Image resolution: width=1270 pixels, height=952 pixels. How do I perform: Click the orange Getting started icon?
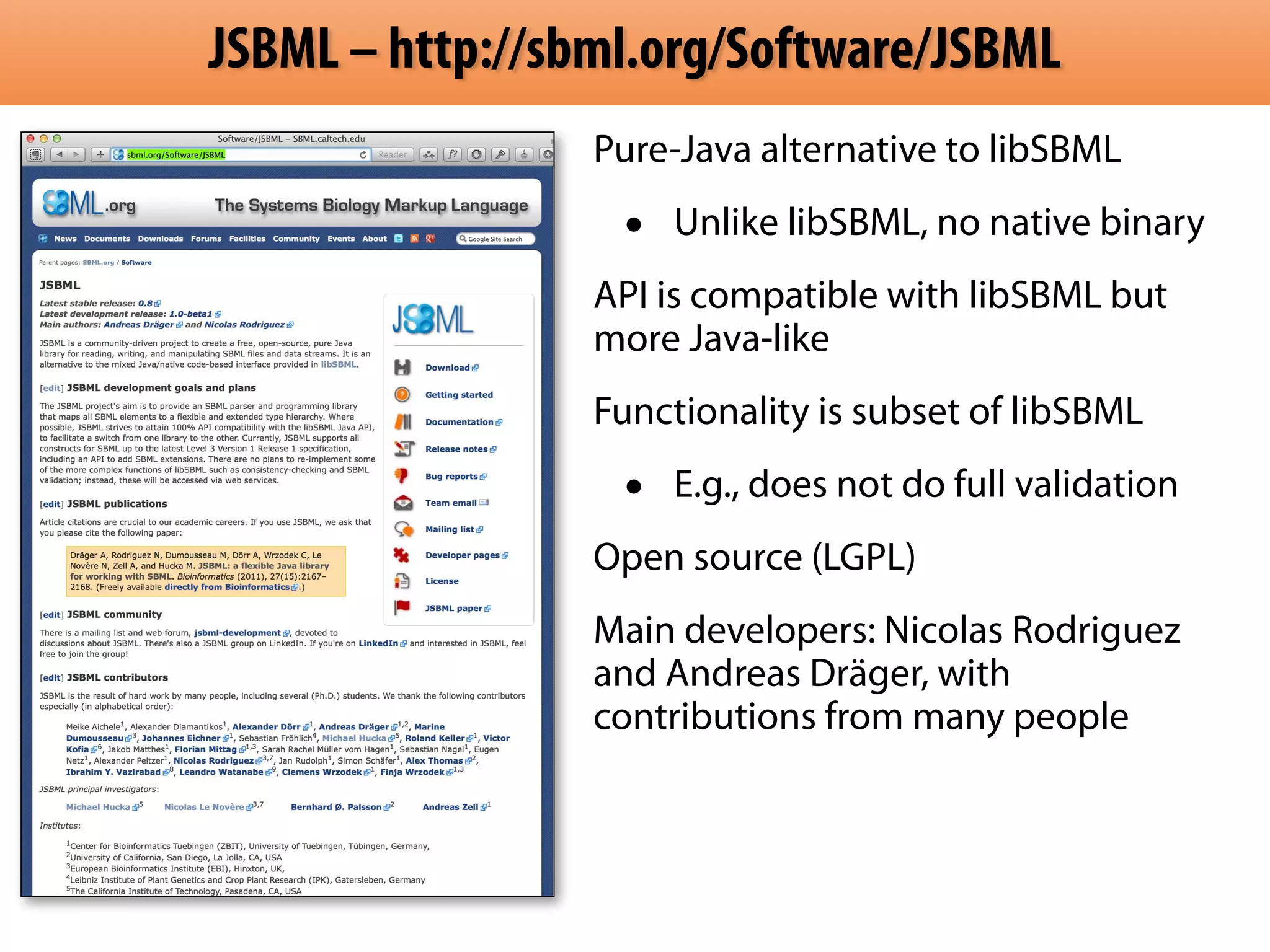(x=402, y=395)
